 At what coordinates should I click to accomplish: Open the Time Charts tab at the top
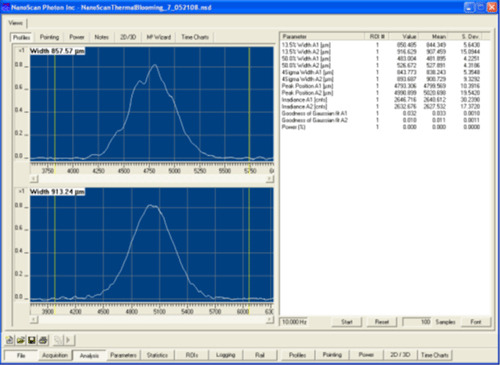pyautogui.click(x=195, y=37)
